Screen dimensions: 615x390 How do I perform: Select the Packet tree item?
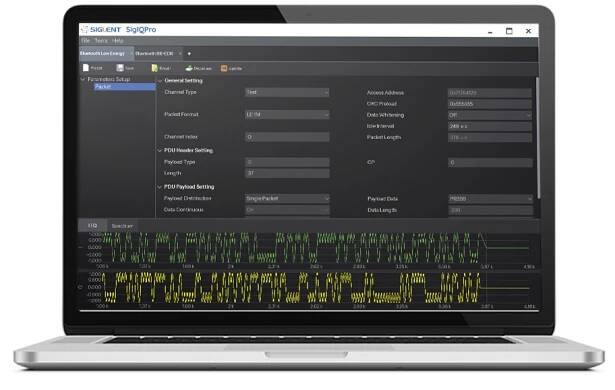pyautogui.click(x=125, y=87)
